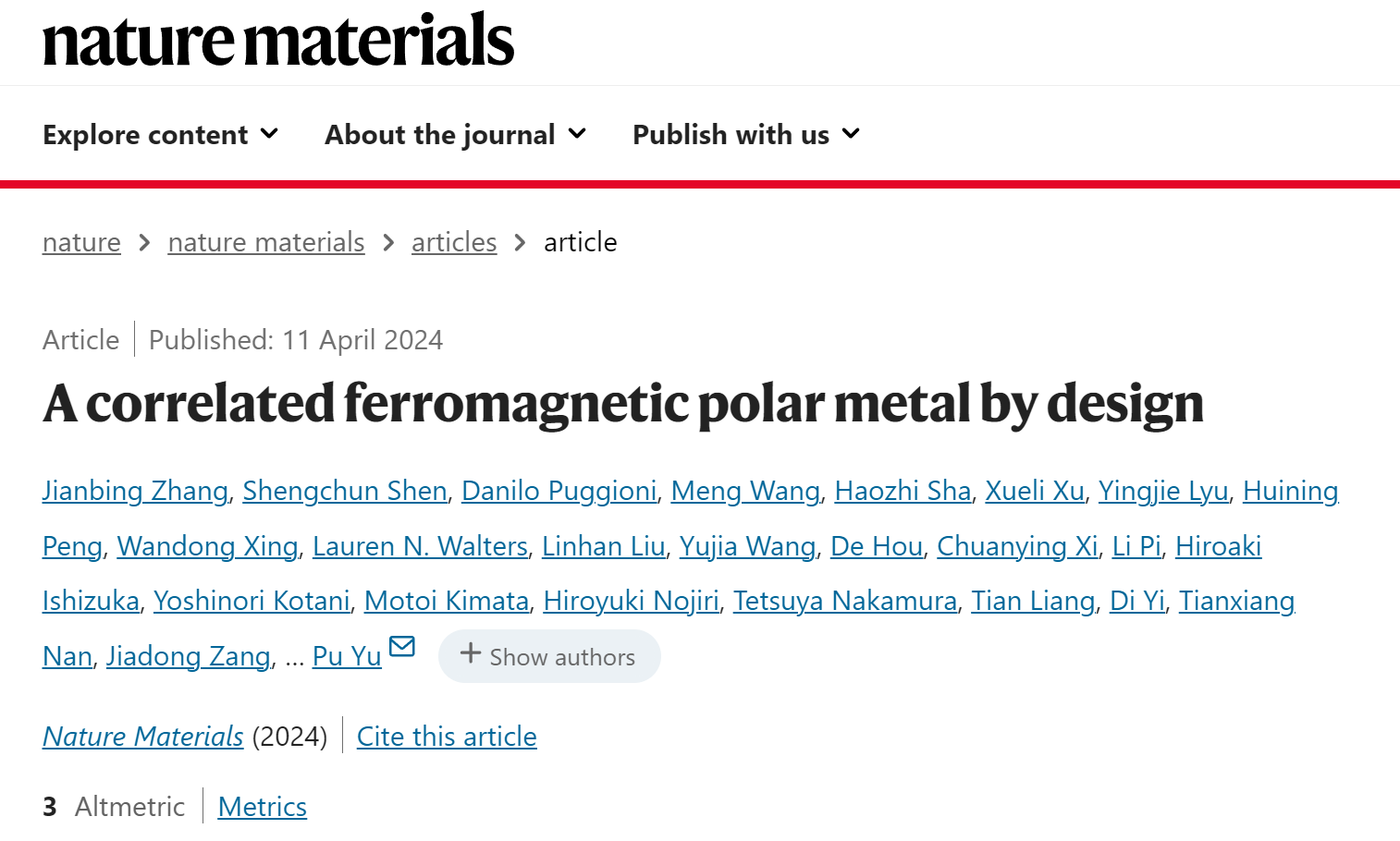Click the article title heading
Viewport: 1400px width, 841px height.
tap(623, 404)
